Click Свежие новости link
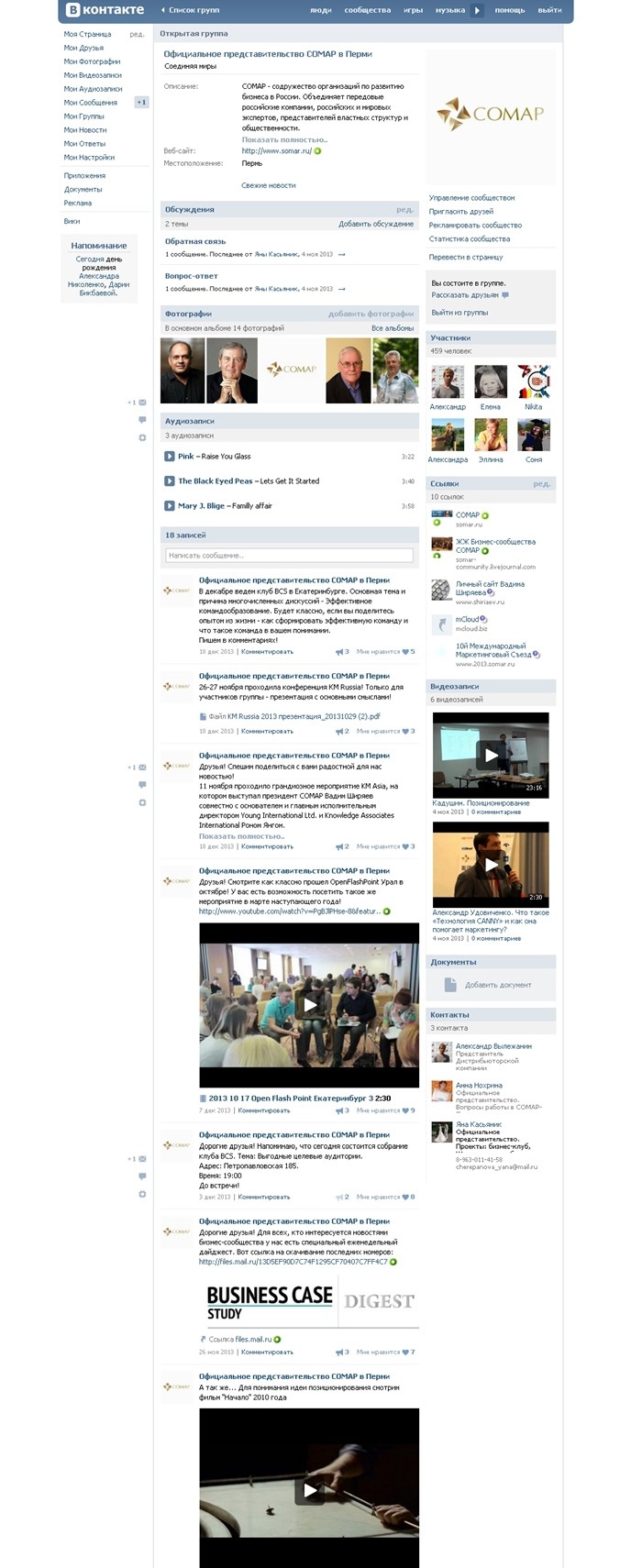The width and height of the screenshot is (642, 1568). (x=269, y=185)
